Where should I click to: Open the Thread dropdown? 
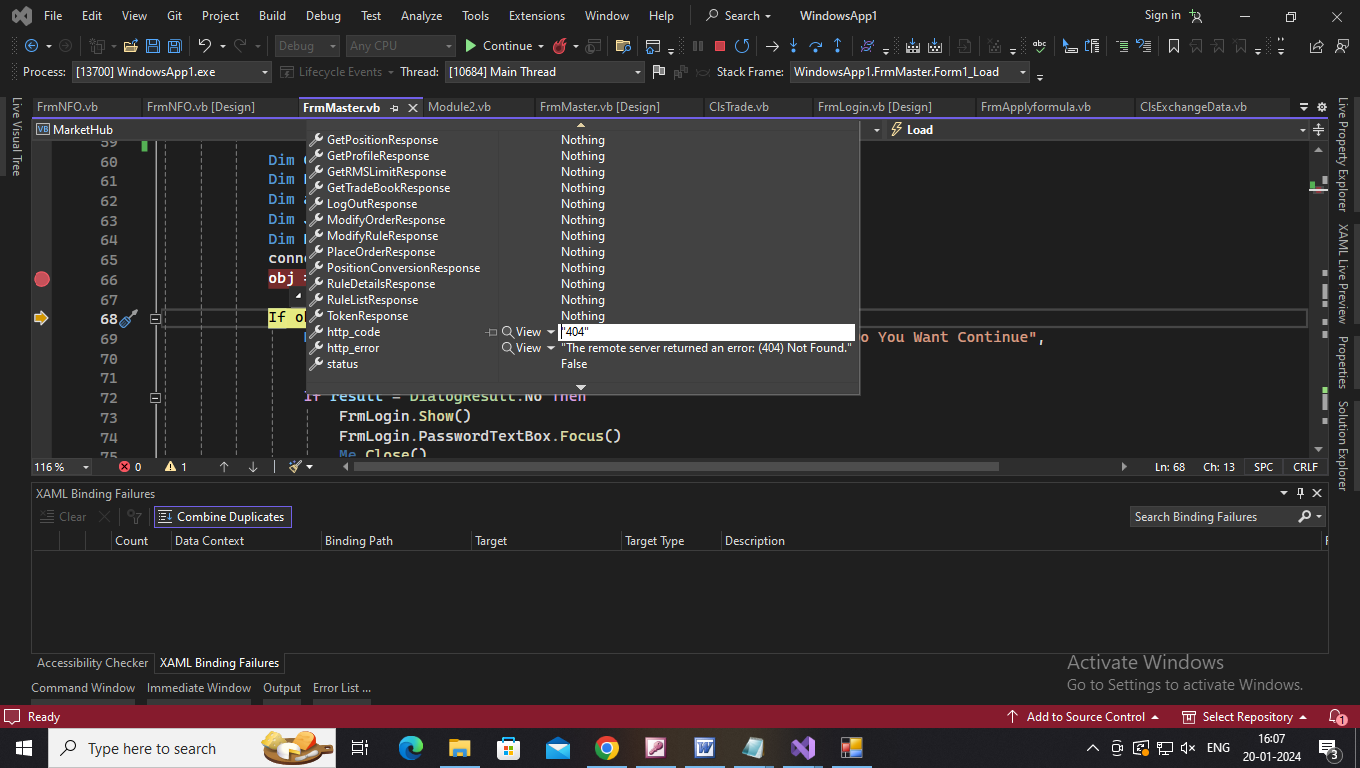[638, 72]
